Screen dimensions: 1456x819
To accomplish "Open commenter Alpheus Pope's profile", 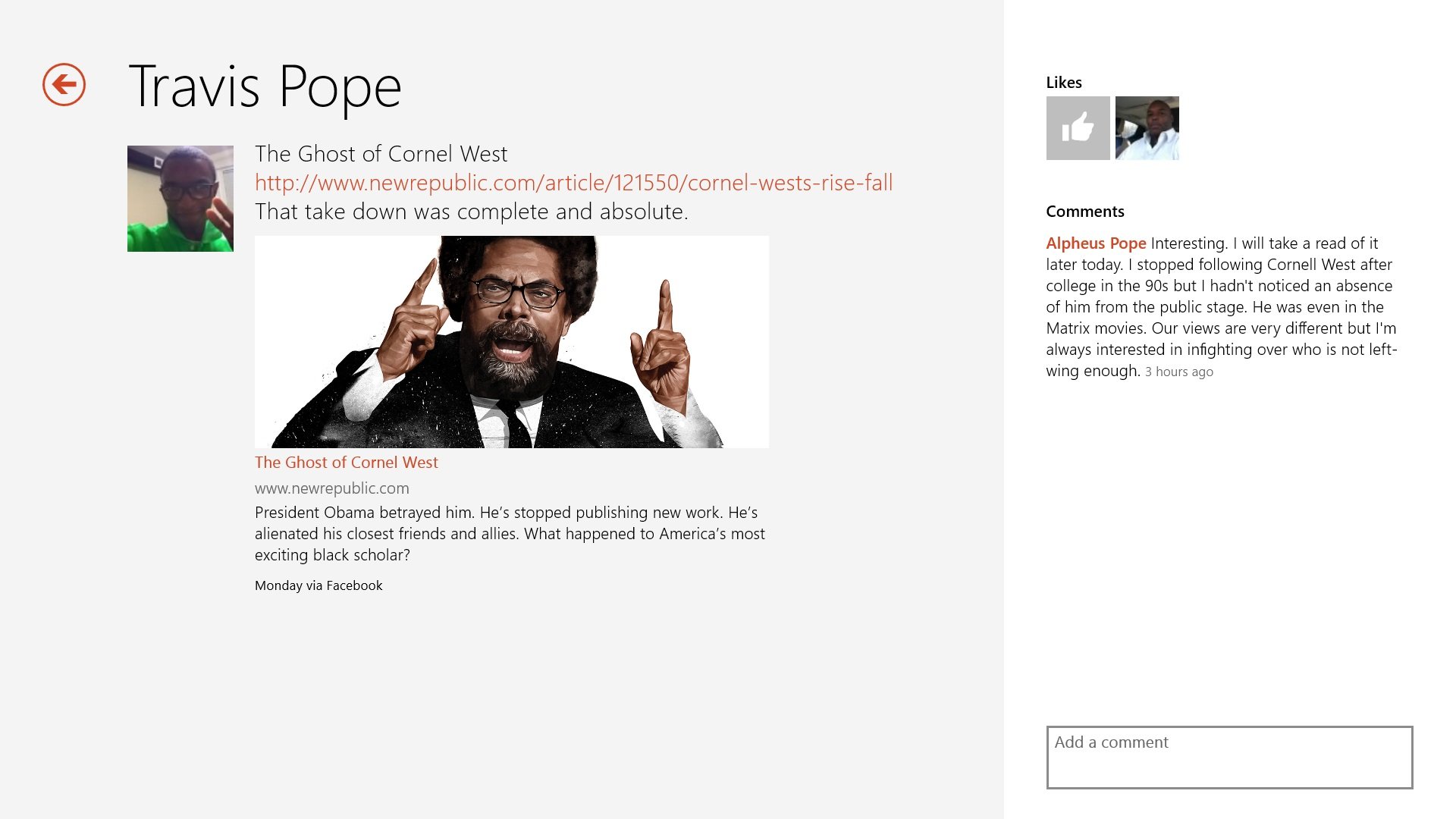I will point(1096,243).
